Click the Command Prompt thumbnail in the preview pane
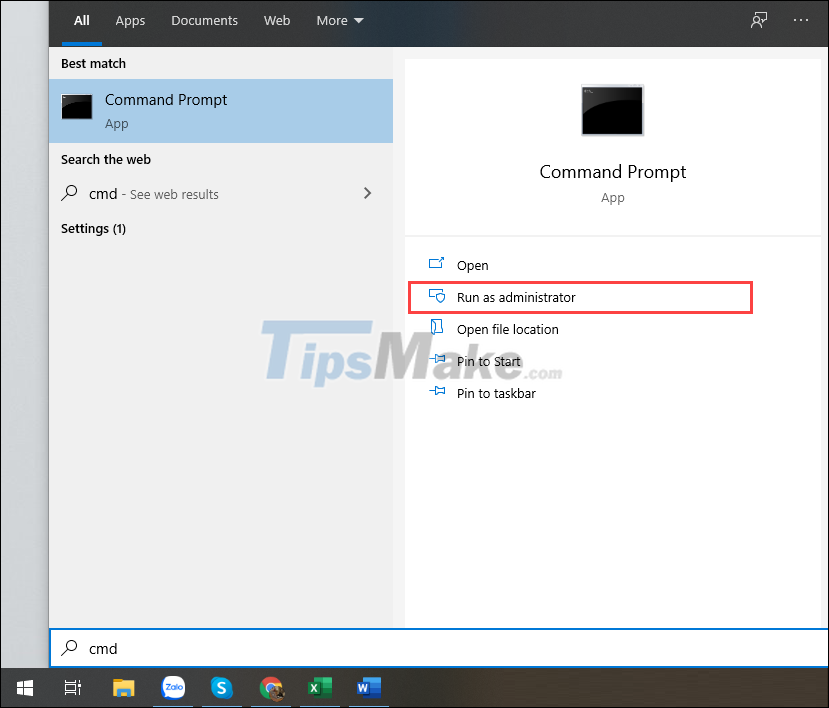 coord(612,110)
